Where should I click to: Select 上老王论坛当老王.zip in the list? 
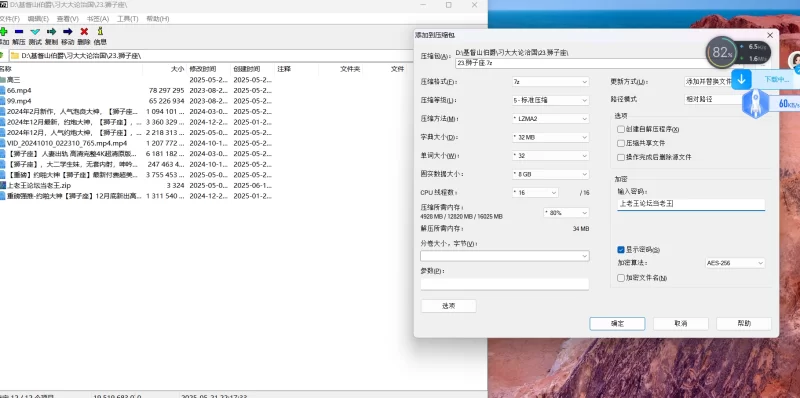[38, 185]
